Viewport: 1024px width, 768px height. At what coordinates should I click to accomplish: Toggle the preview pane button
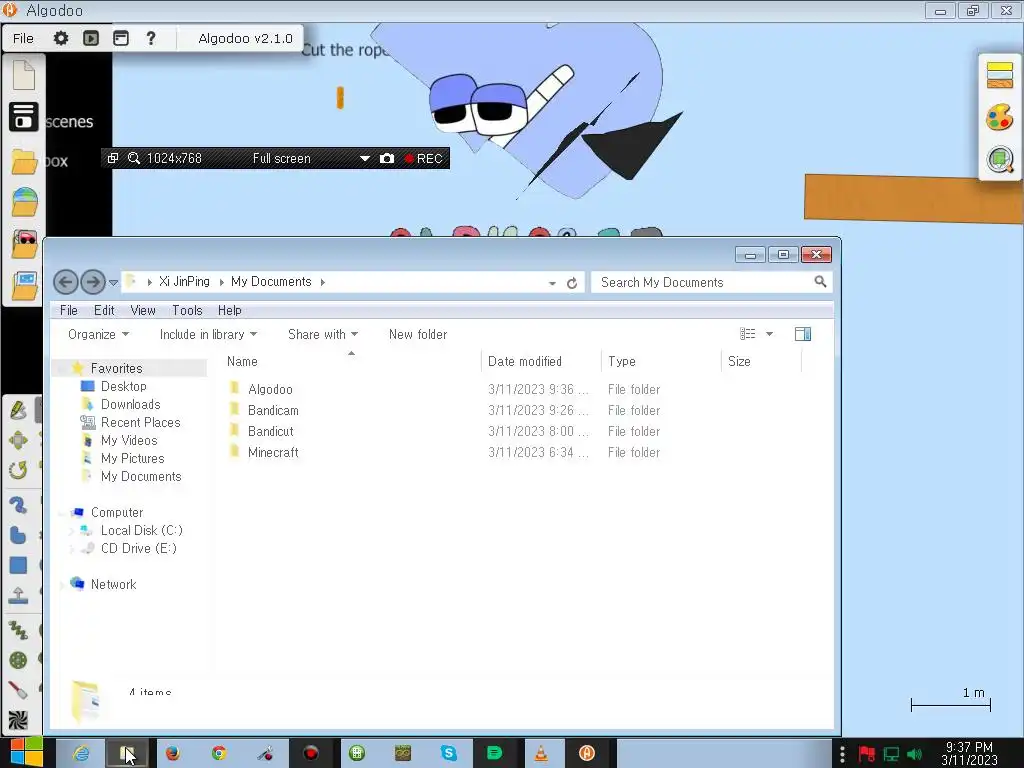pyautogui.click(x=803, y=334)
